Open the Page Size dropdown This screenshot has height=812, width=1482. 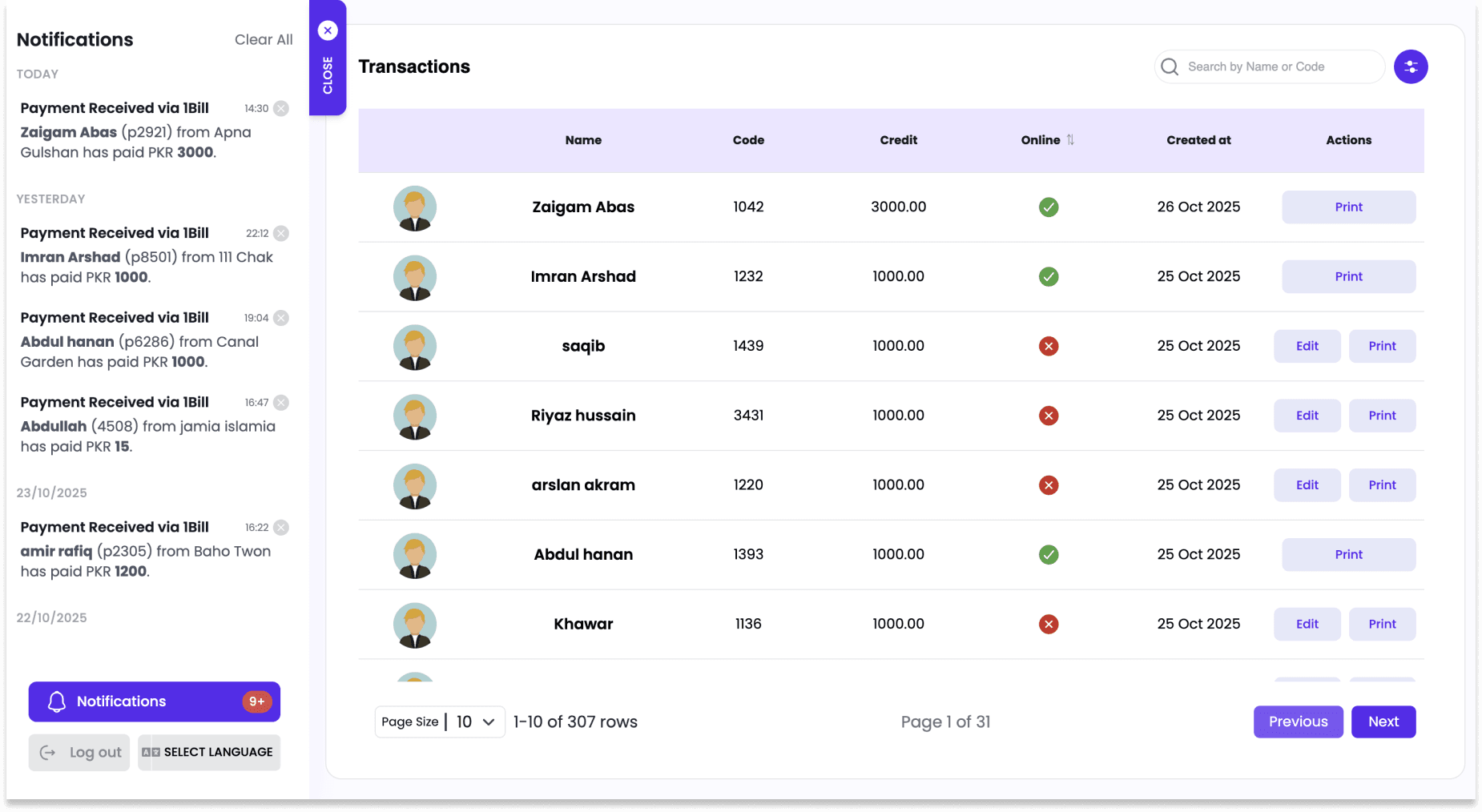point(475,722)
